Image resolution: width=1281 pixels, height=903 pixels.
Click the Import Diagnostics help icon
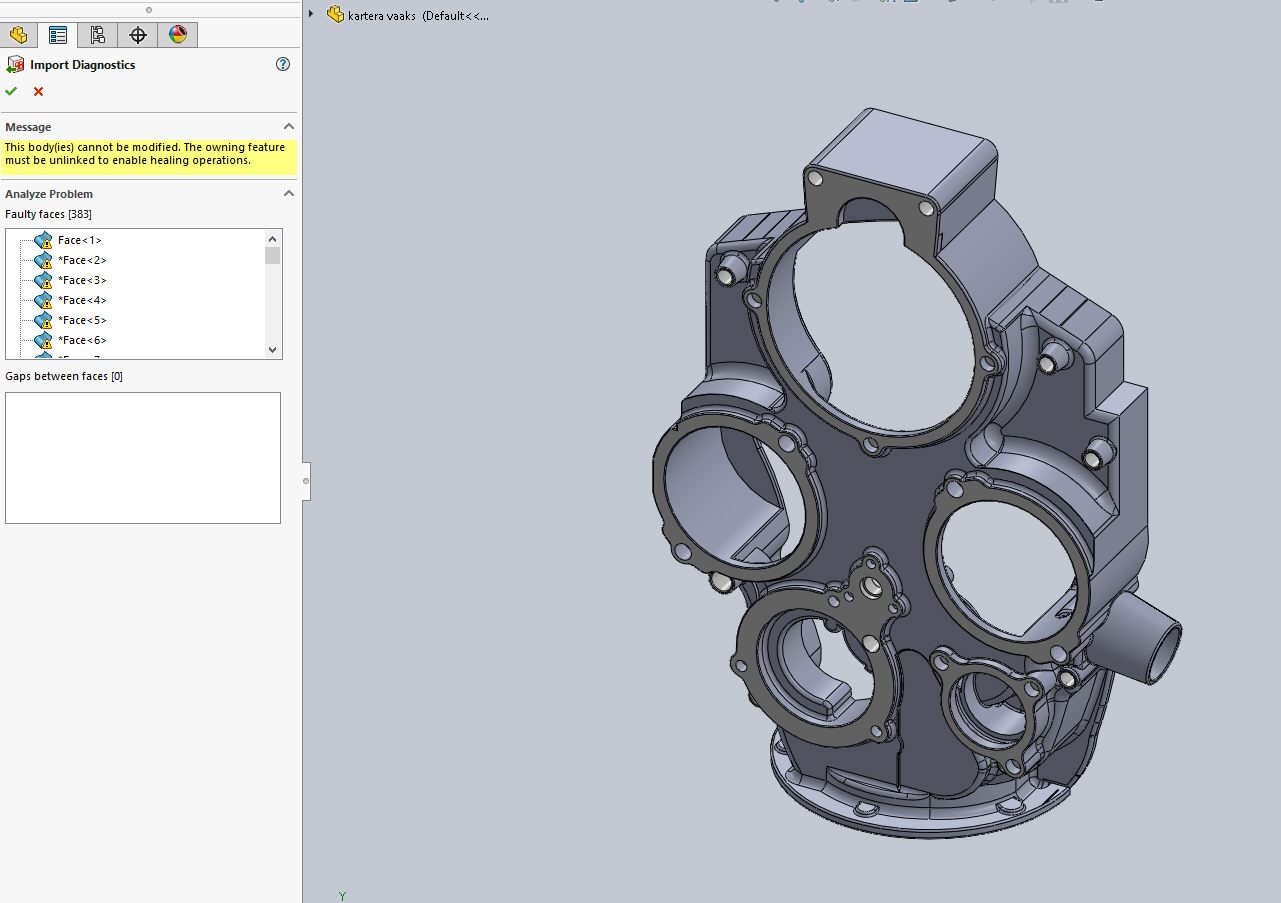point(283,64)
